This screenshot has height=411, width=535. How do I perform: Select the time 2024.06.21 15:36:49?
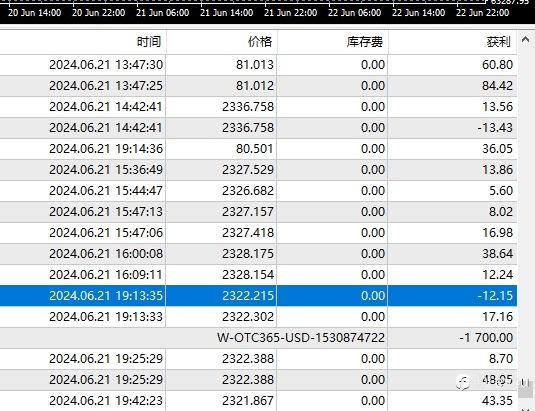click(x=106, y=170)
